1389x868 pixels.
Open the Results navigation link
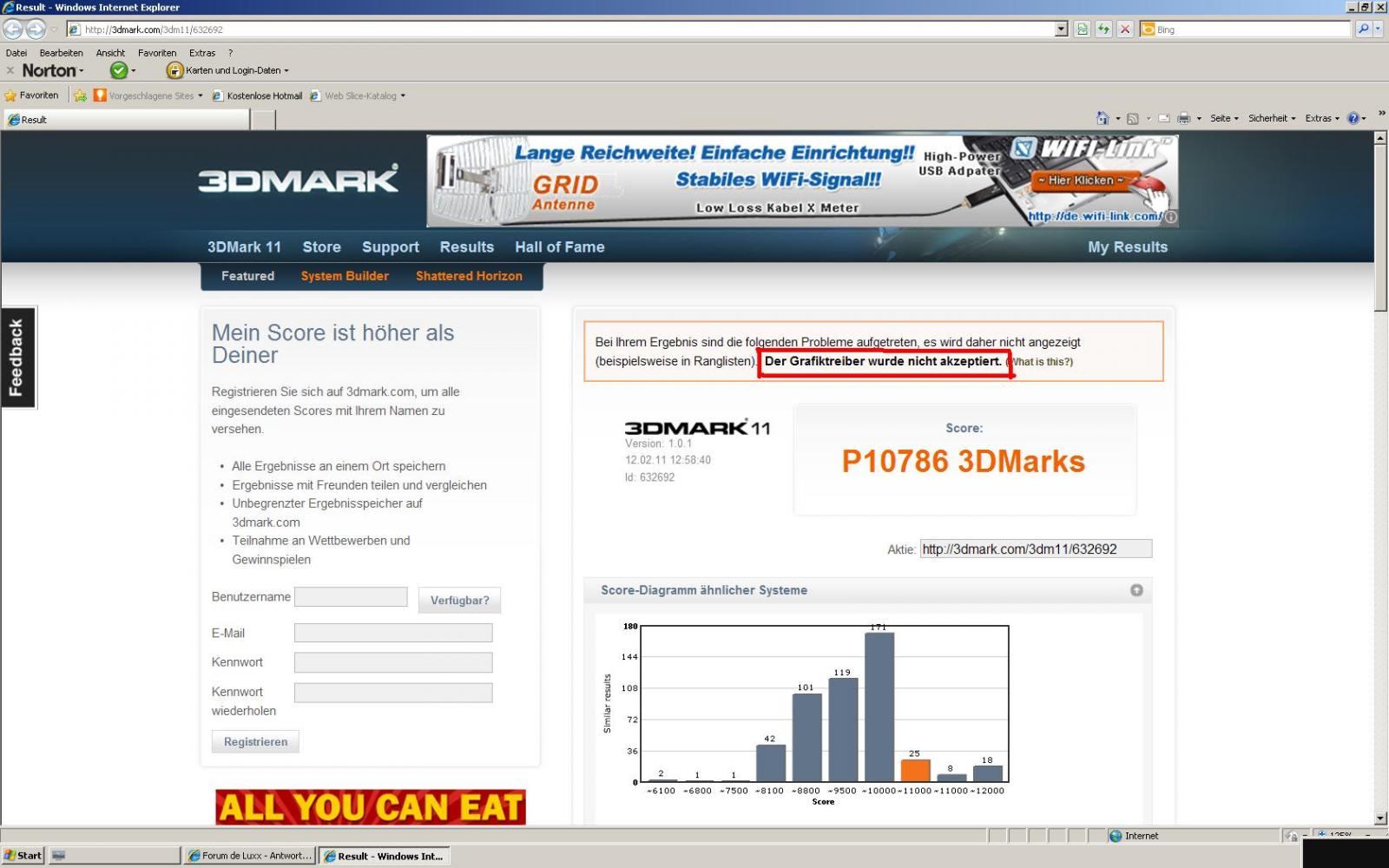(466, 247)
